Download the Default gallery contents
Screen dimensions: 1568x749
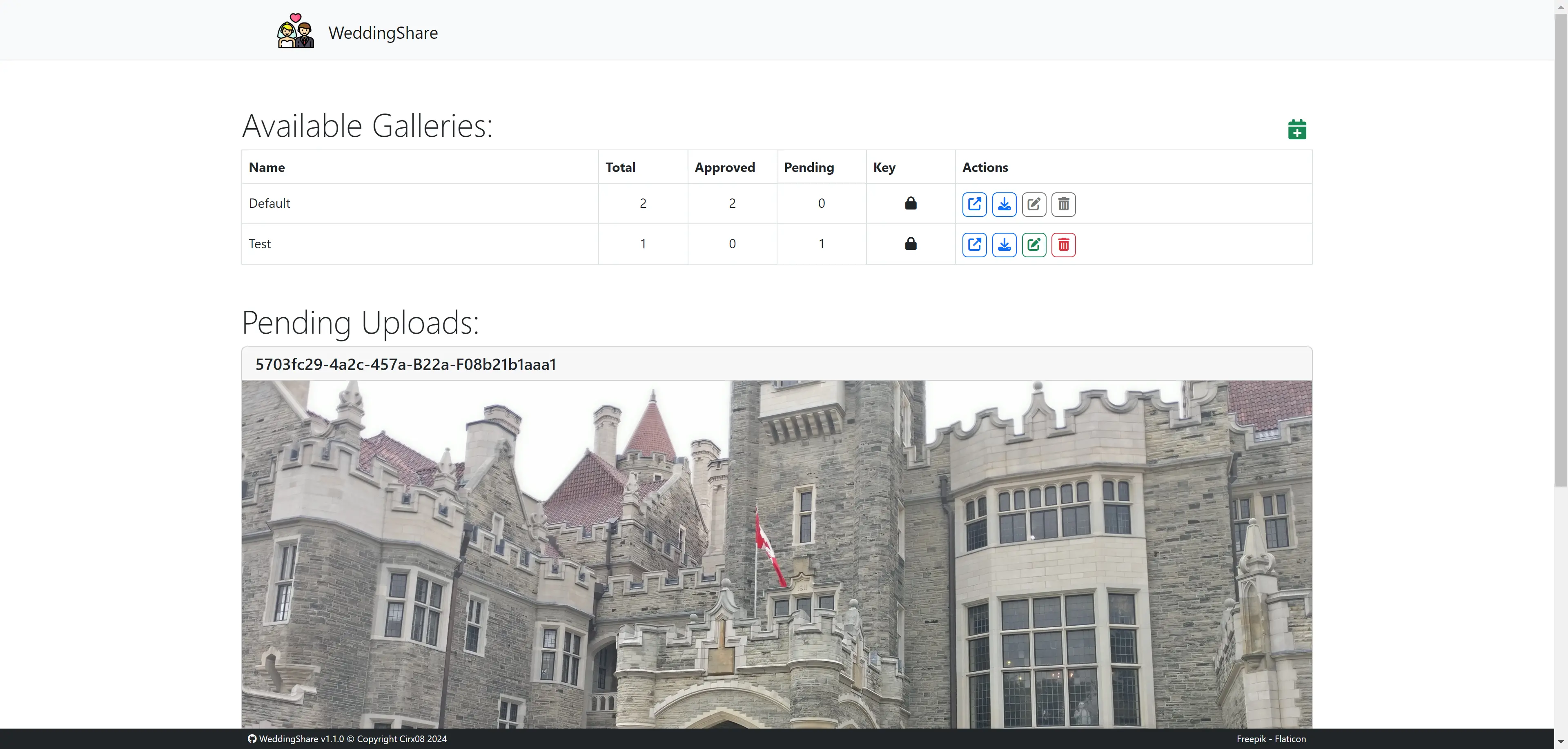1004,204
